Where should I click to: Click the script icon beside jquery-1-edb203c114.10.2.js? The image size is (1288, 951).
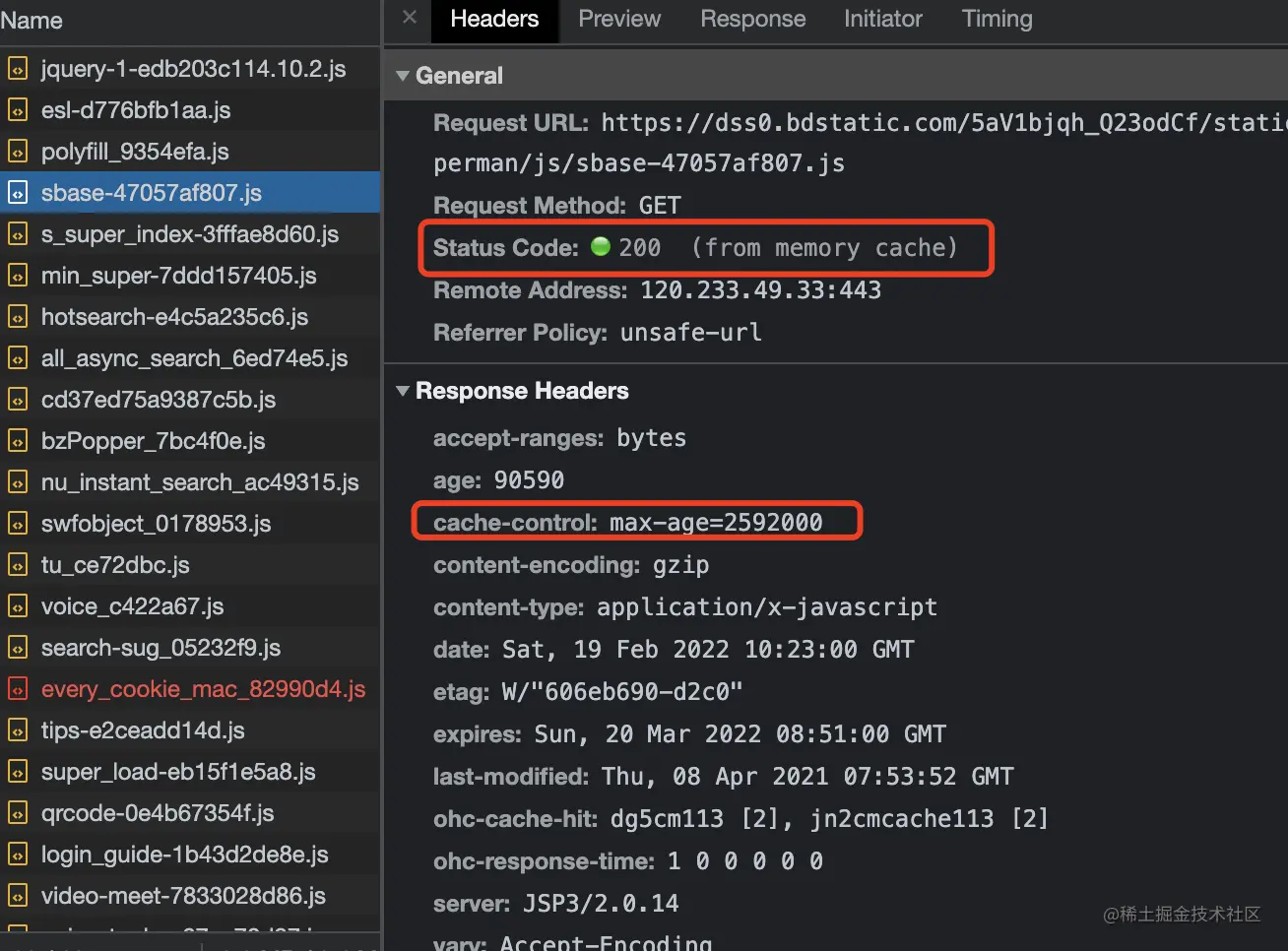tap(18, 69)
